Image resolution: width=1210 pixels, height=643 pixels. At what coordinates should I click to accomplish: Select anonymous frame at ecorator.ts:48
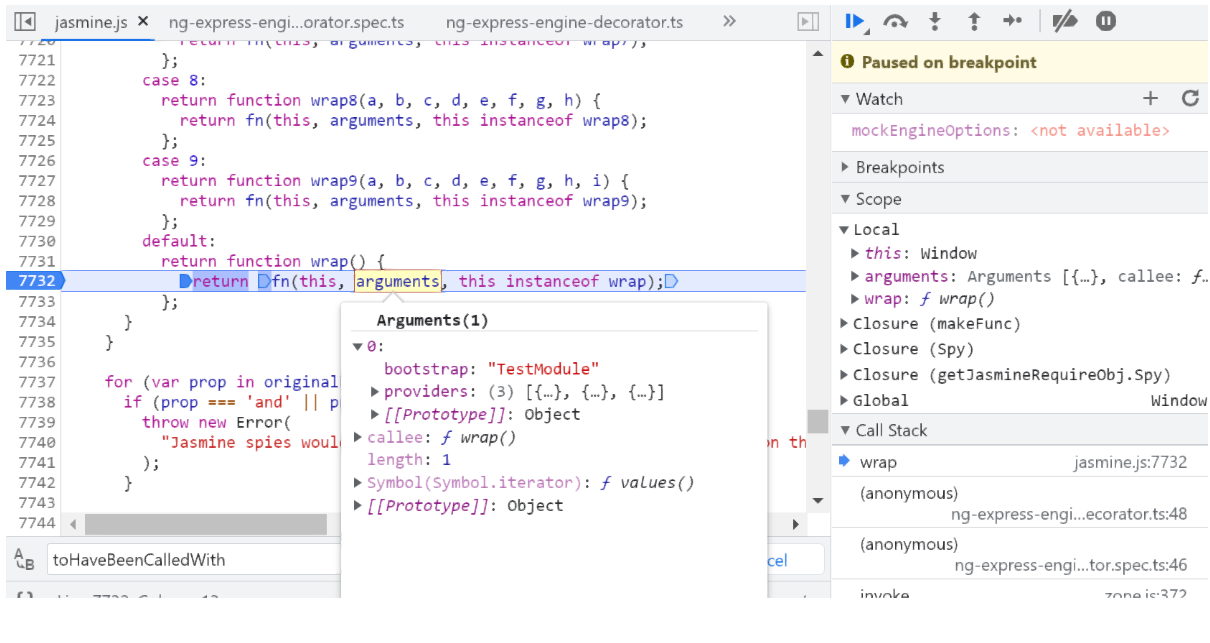point(1020,503)
